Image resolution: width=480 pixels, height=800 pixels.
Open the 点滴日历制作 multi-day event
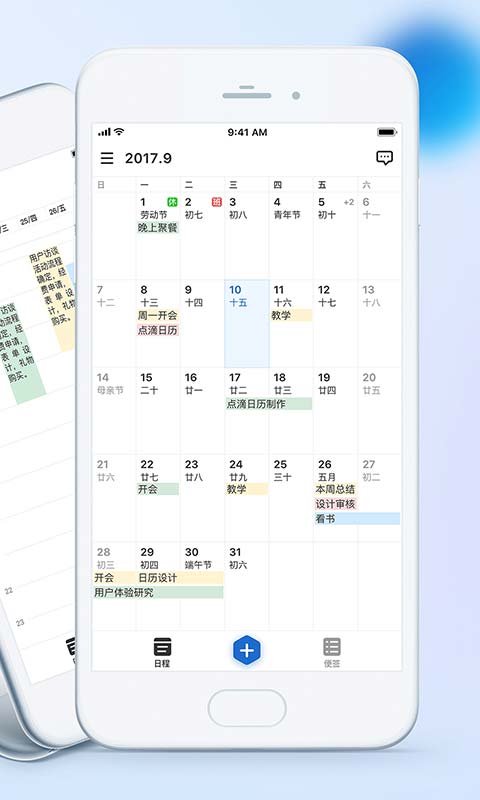click(268, 404)
